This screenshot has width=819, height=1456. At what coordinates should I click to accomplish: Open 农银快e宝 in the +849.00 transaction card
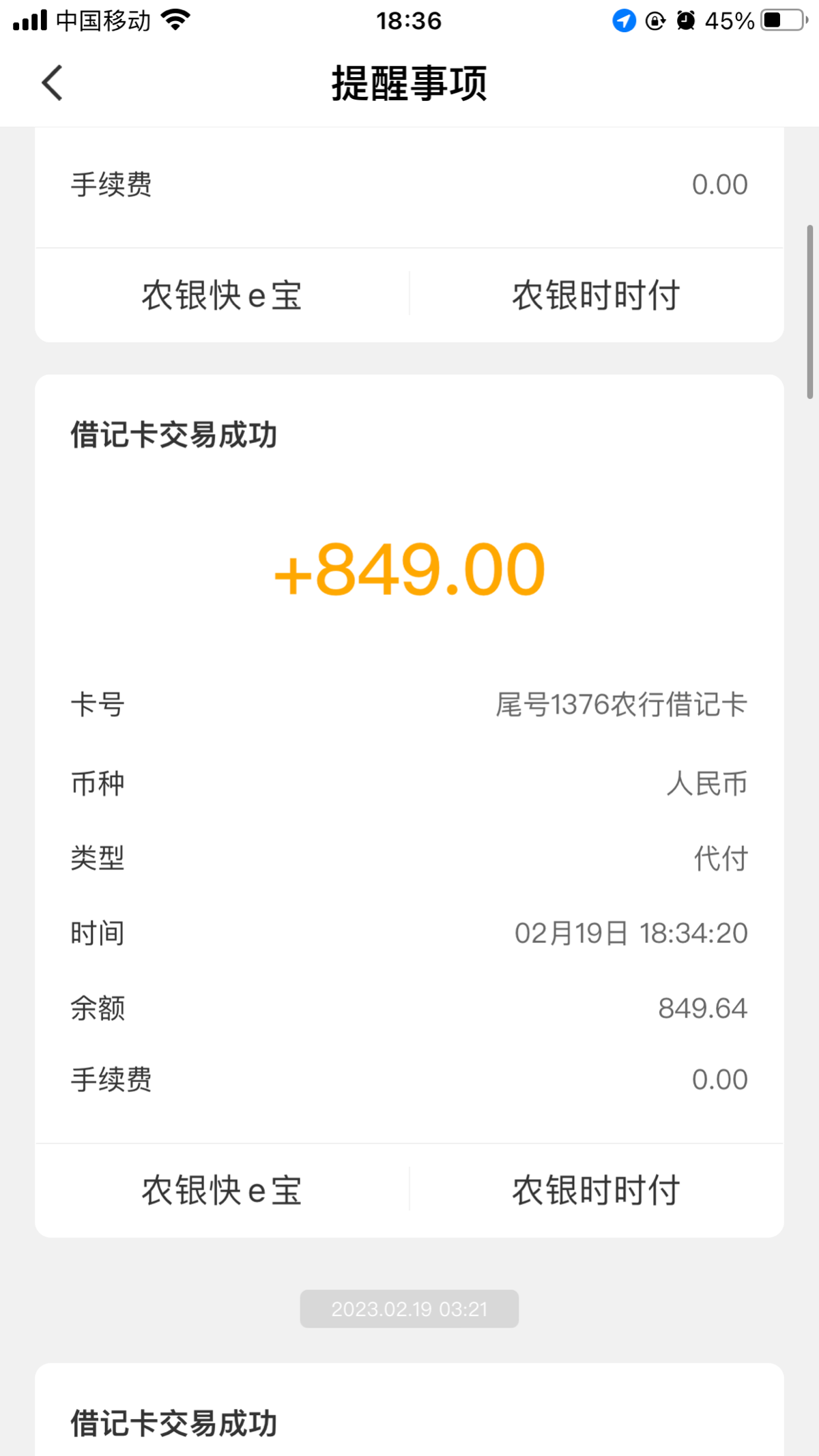point(222,1191)
